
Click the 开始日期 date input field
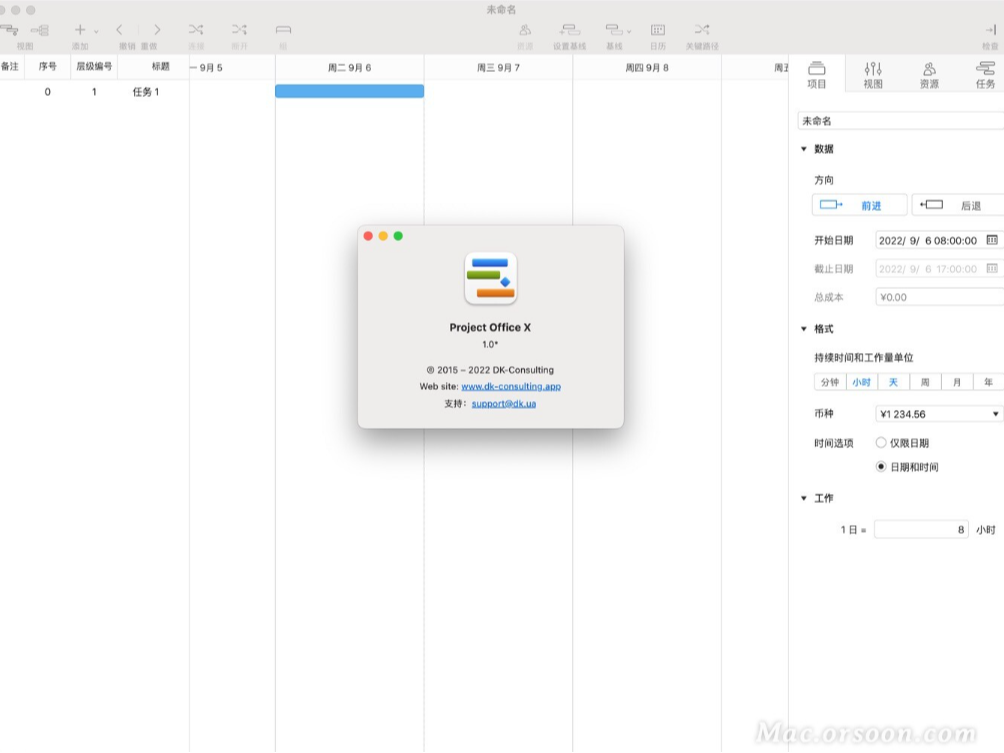click(930, 240)
